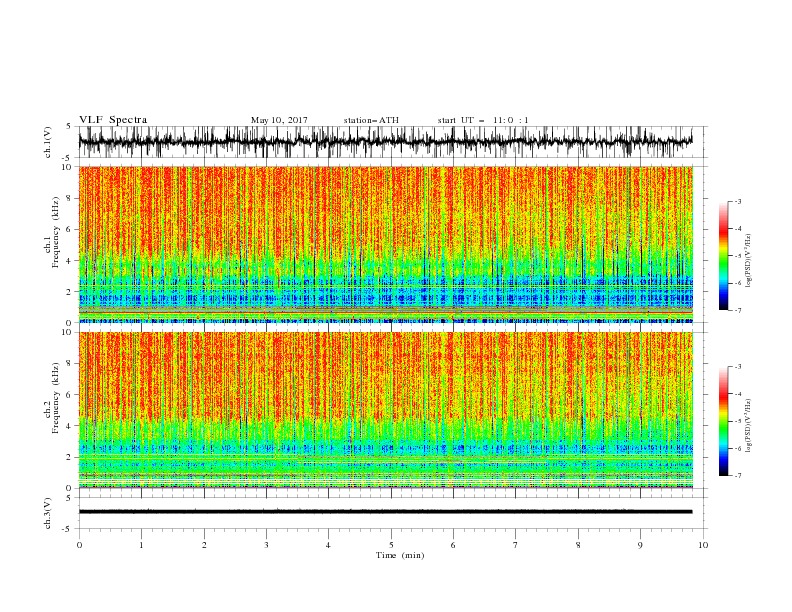Select the ch.1(V) axis label
The height and width of the screenshot is (612, 792).
[48, 142]
